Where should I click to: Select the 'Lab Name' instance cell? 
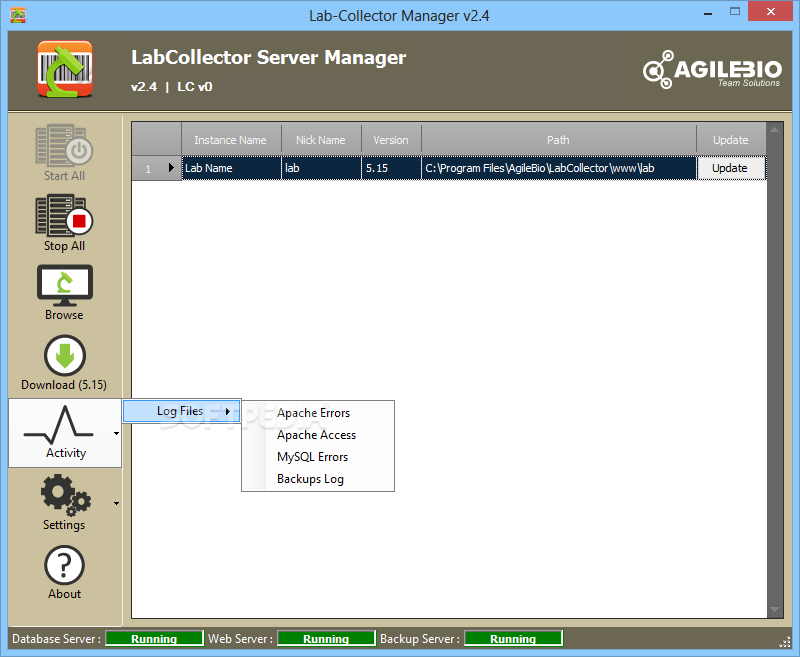click(231, 168)
